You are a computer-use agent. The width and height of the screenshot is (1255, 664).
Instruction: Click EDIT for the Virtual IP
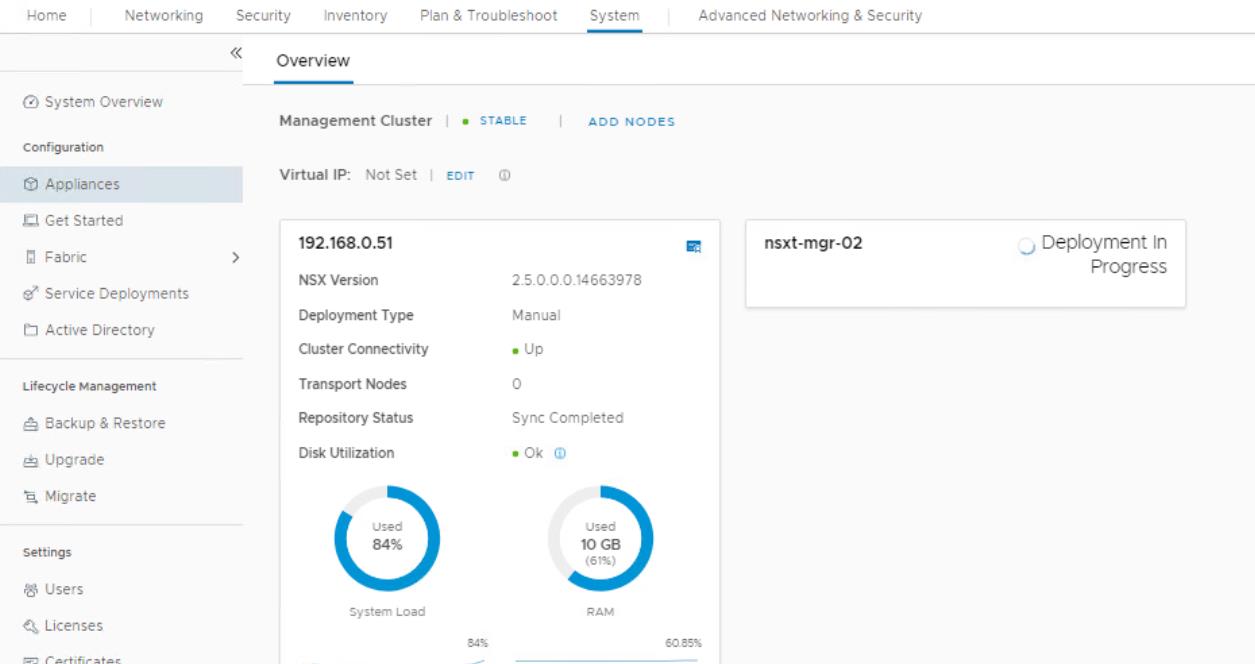(x=460, y=175)
